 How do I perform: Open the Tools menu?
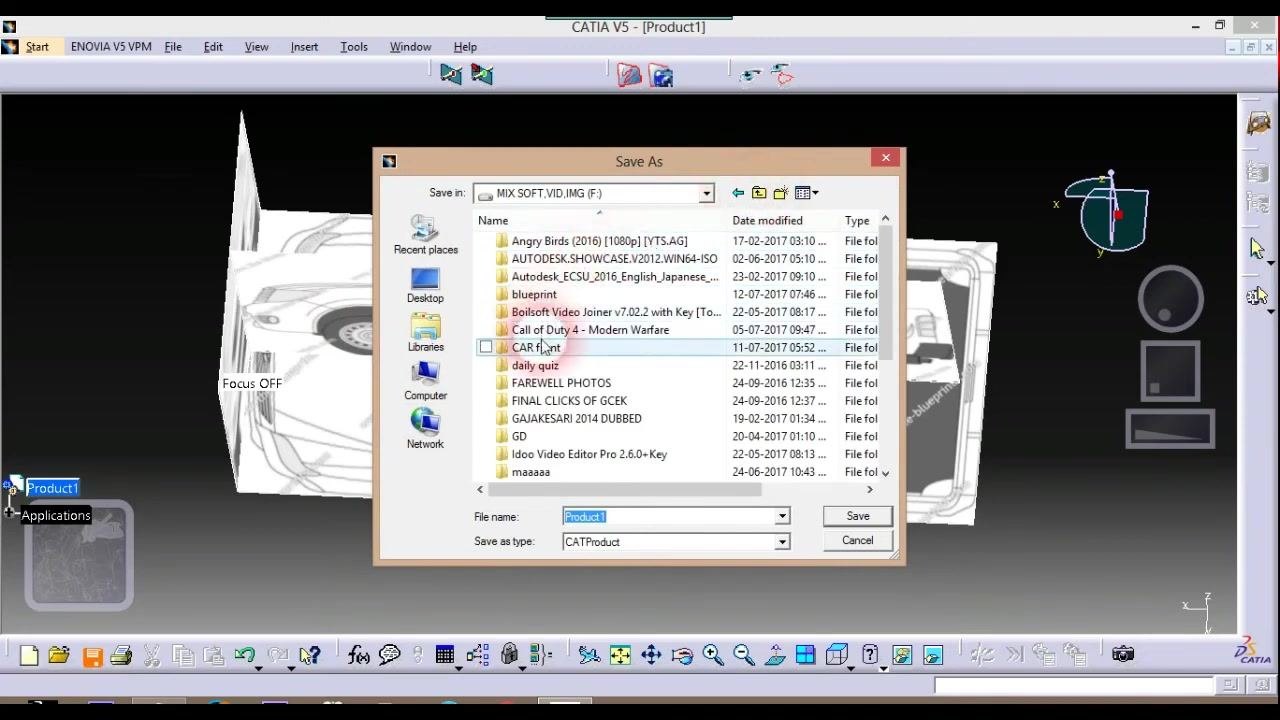tap(354, 47)
